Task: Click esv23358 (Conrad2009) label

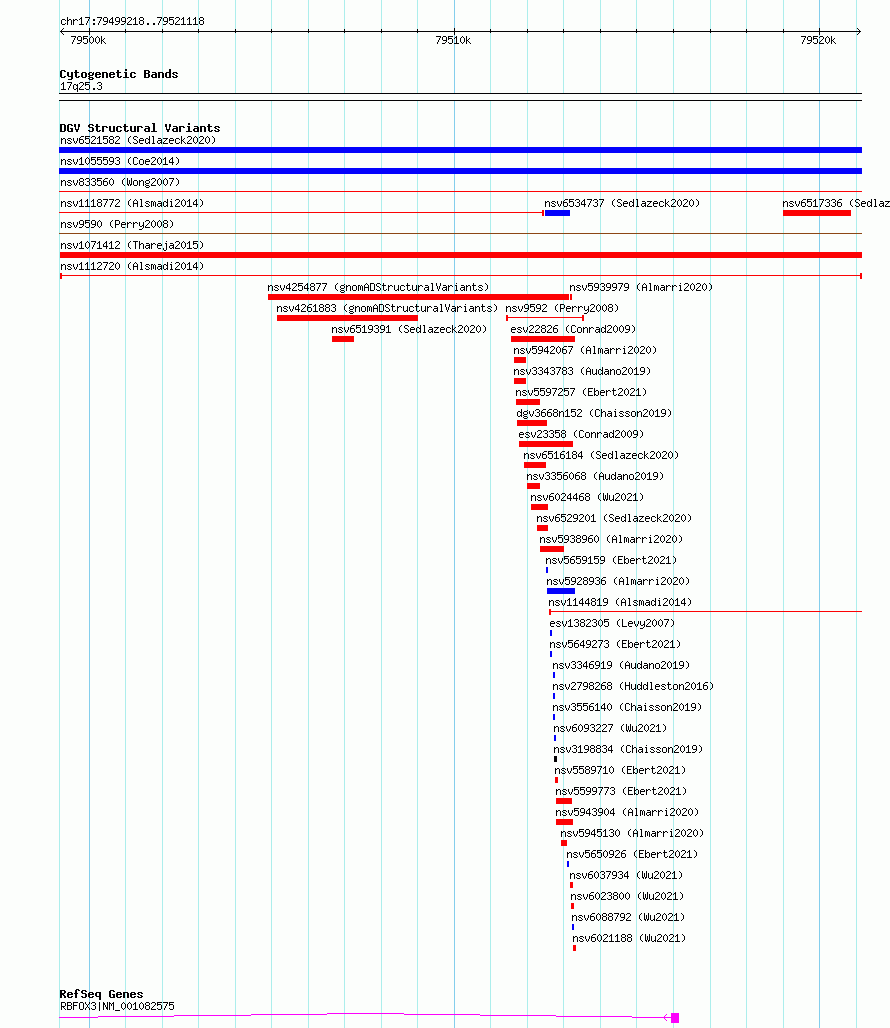Action: (x=581, y=433)
